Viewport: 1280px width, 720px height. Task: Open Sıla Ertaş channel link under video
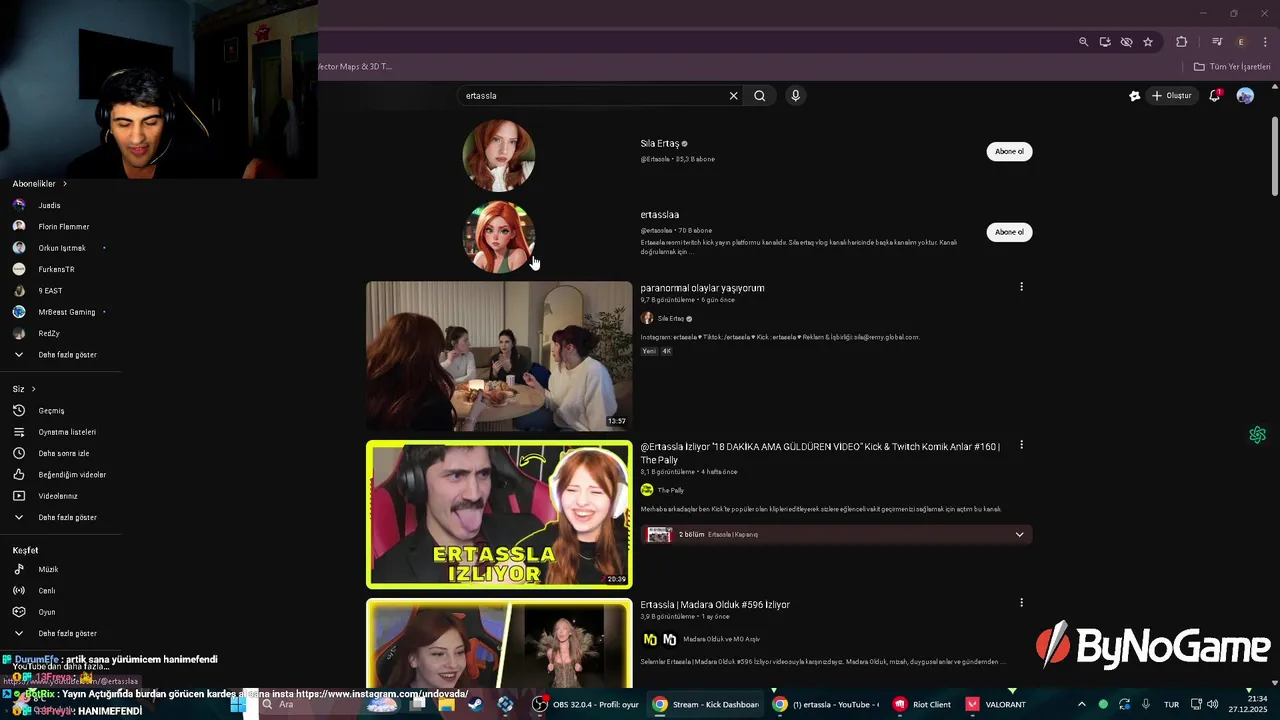pos(670,319)
